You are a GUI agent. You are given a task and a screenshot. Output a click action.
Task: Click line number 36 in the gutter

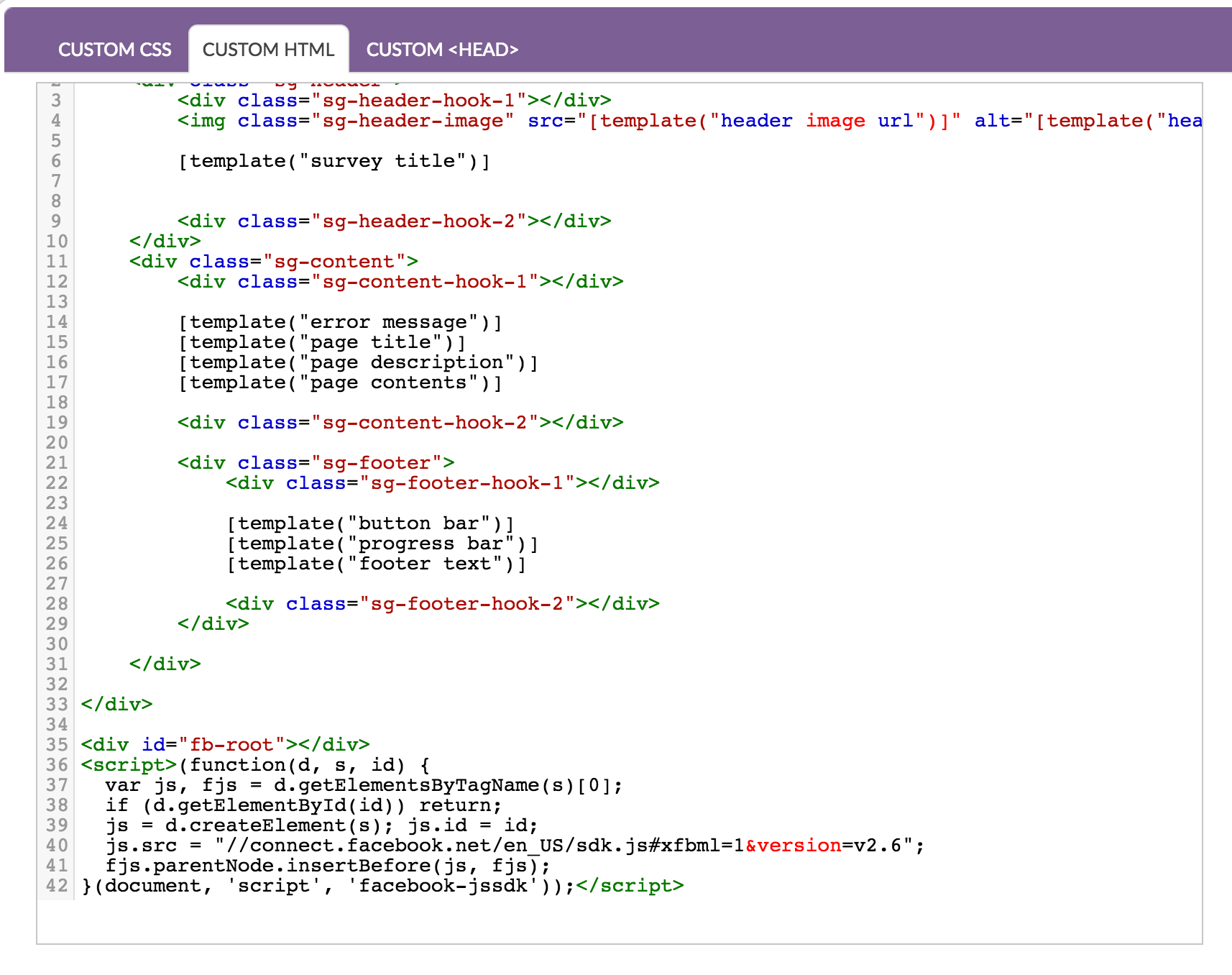(57, 765)
